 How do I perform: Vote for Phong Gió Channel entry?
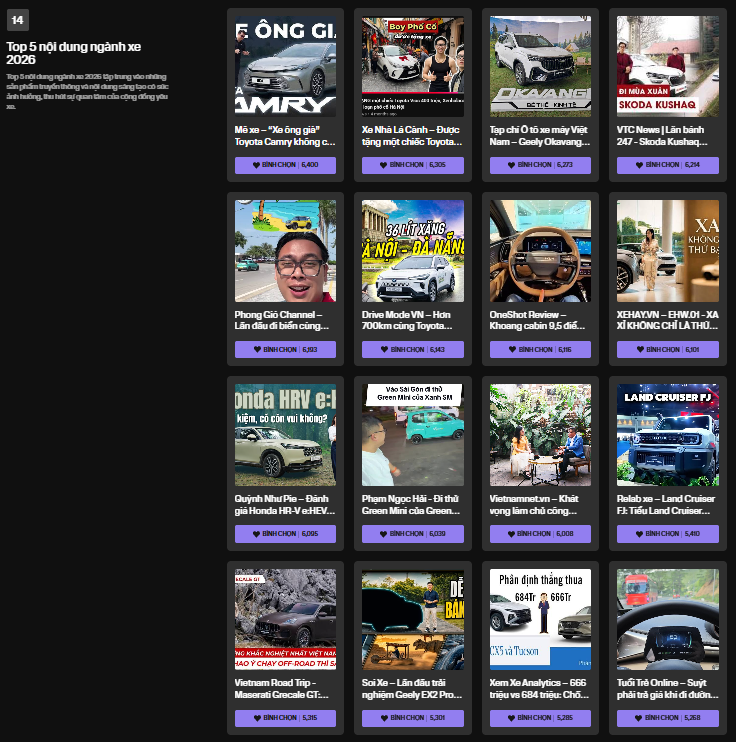(285, 349)
